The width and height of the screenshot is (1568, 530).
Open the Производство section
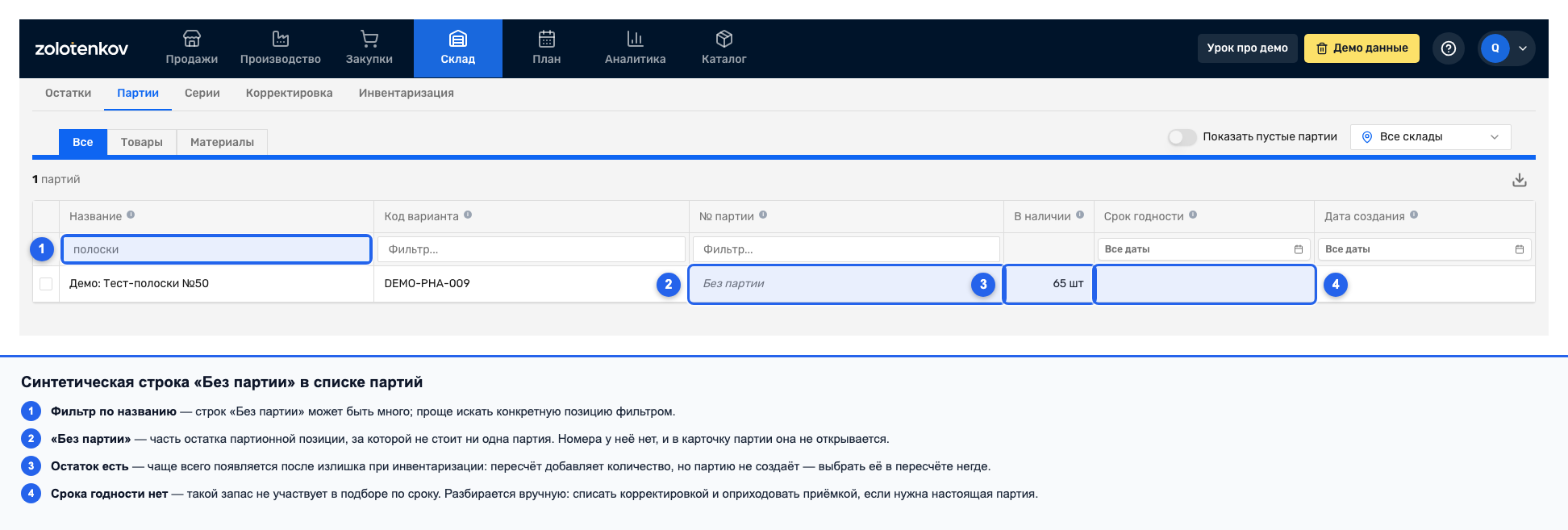280,48
